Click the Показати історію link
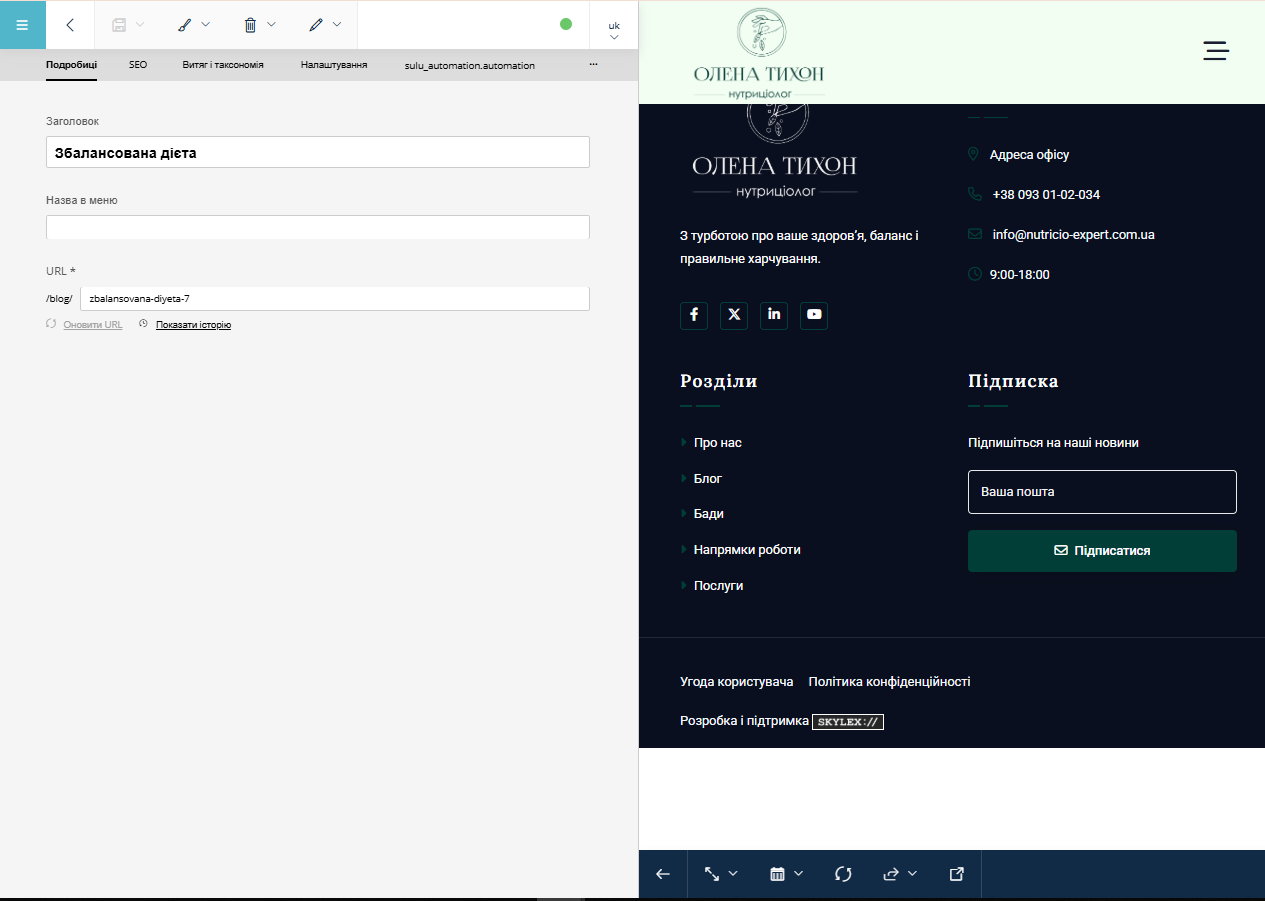Screen dimensions: 1265x901 [193, 325]
